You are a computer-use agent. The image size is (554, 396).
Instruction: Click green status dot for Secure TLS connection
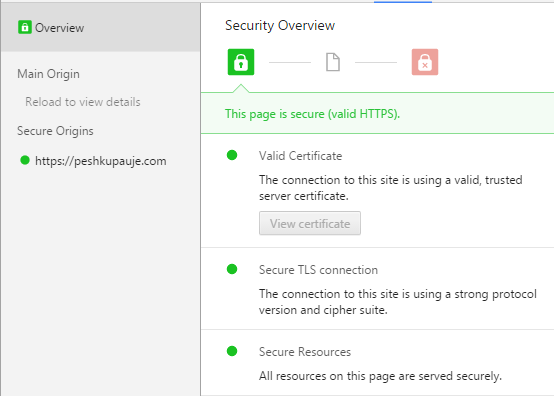pyautogui.click(x=232, y=269)
